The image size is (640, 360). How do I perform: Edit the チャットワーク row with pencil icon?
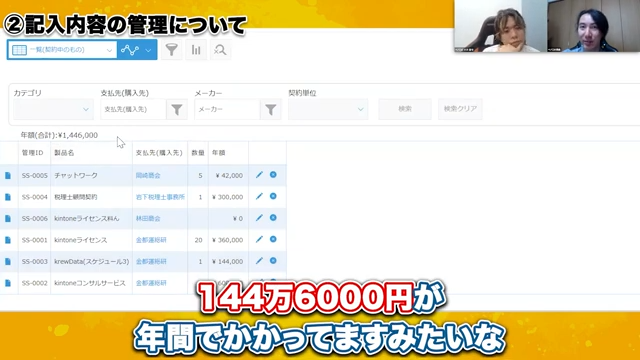click(x=259, y=175)
